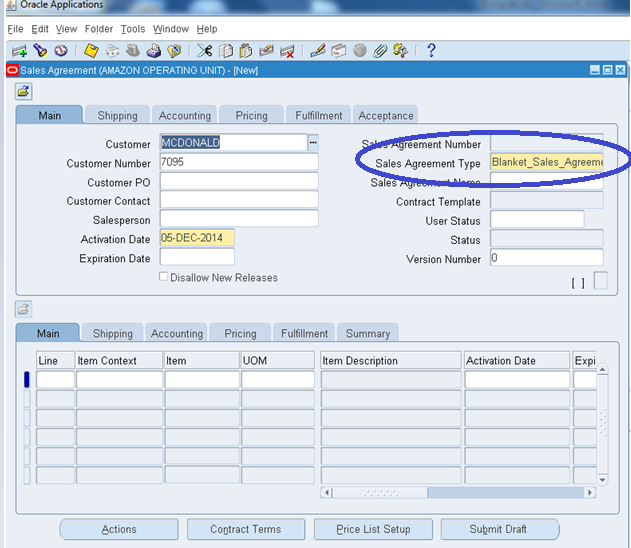Click vertical scrollbar up arrow in lines grid
The image size is (631, 548).
602,369
